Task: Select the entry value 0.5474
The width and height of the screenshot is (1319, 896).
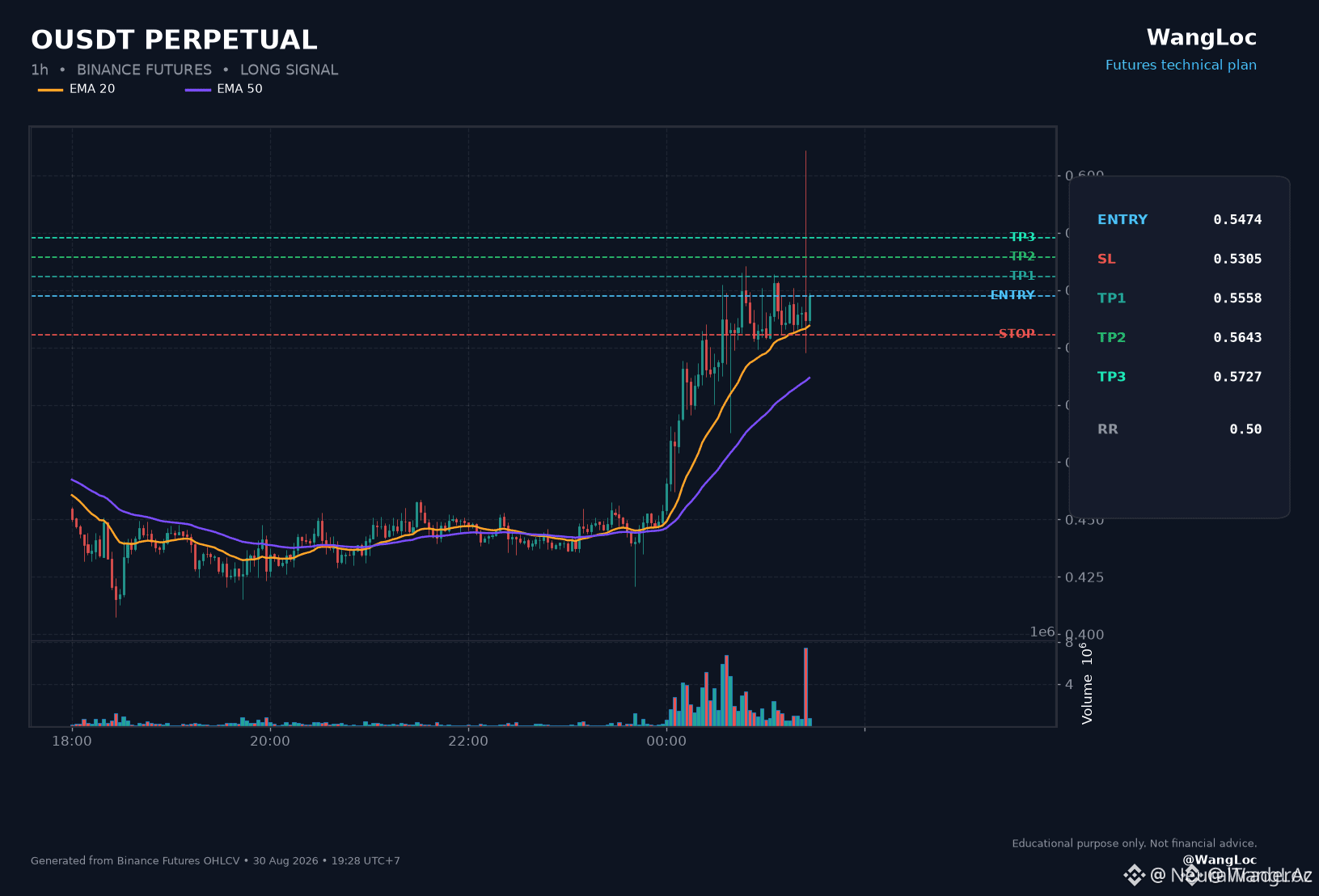Action: pyautogui.click(x=1237, y=219)
